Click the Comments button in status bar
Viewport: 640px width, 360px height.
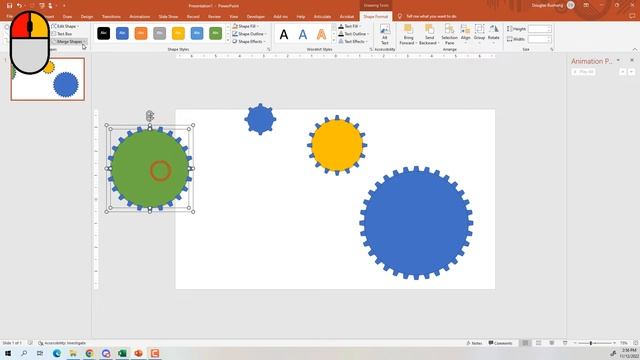click(x=500, y=343)
